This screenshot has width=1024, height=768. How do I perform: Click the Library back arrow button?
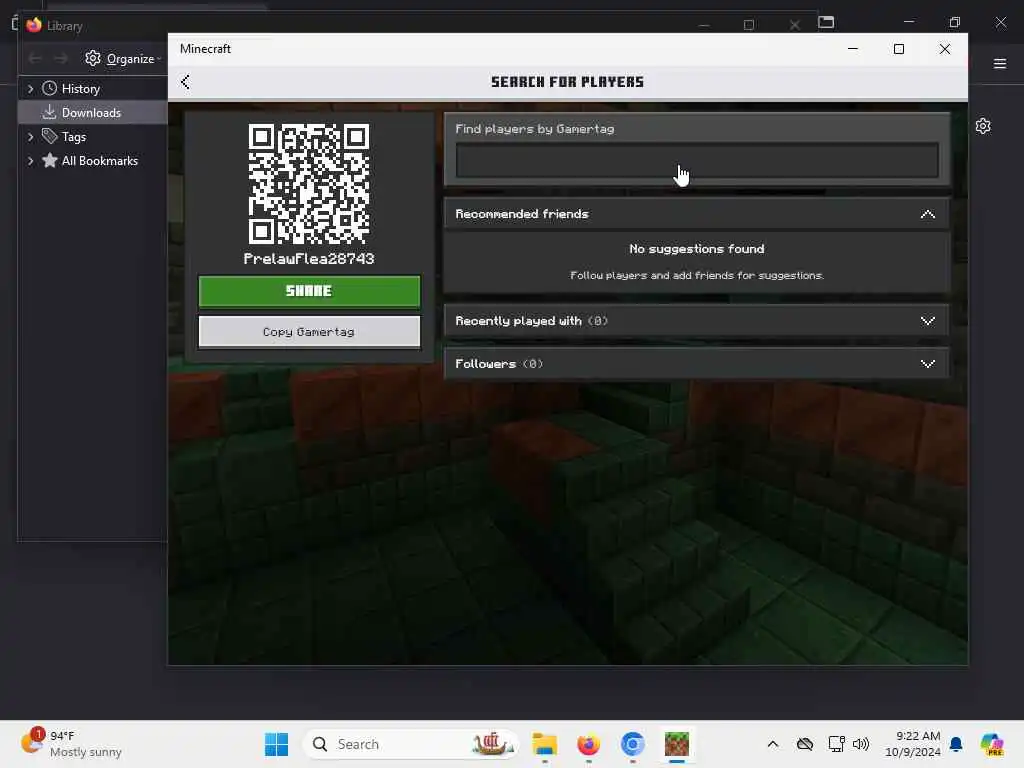[x=35, y=59]
